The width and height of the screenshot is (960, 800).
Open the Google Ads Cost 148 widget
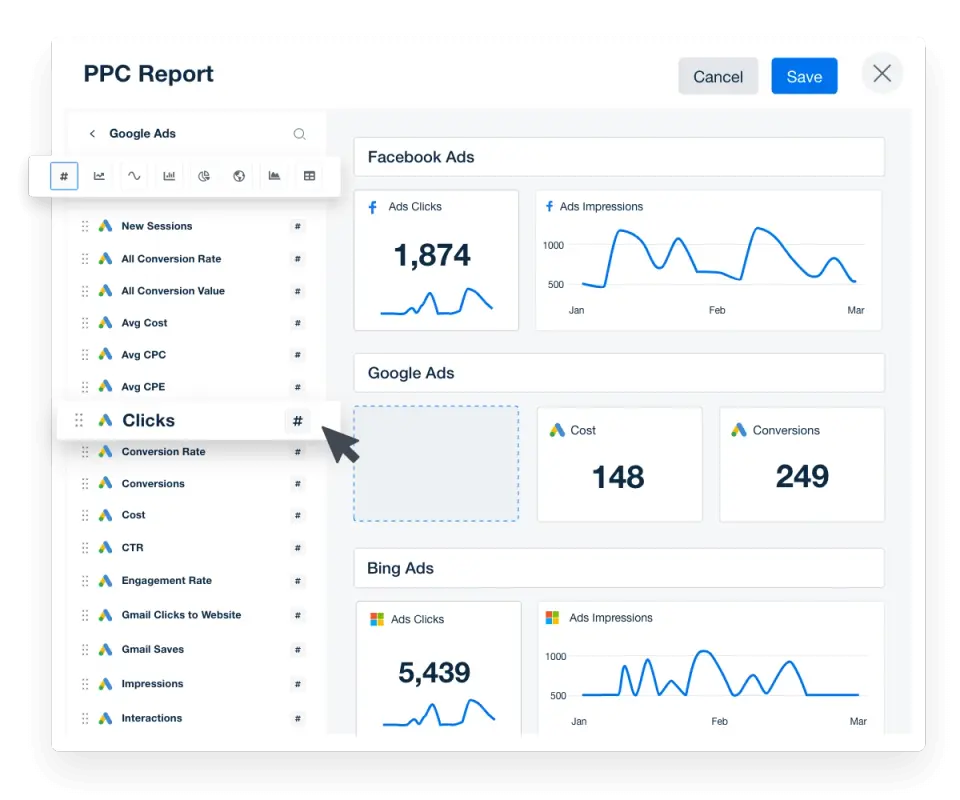coord(620,465)
